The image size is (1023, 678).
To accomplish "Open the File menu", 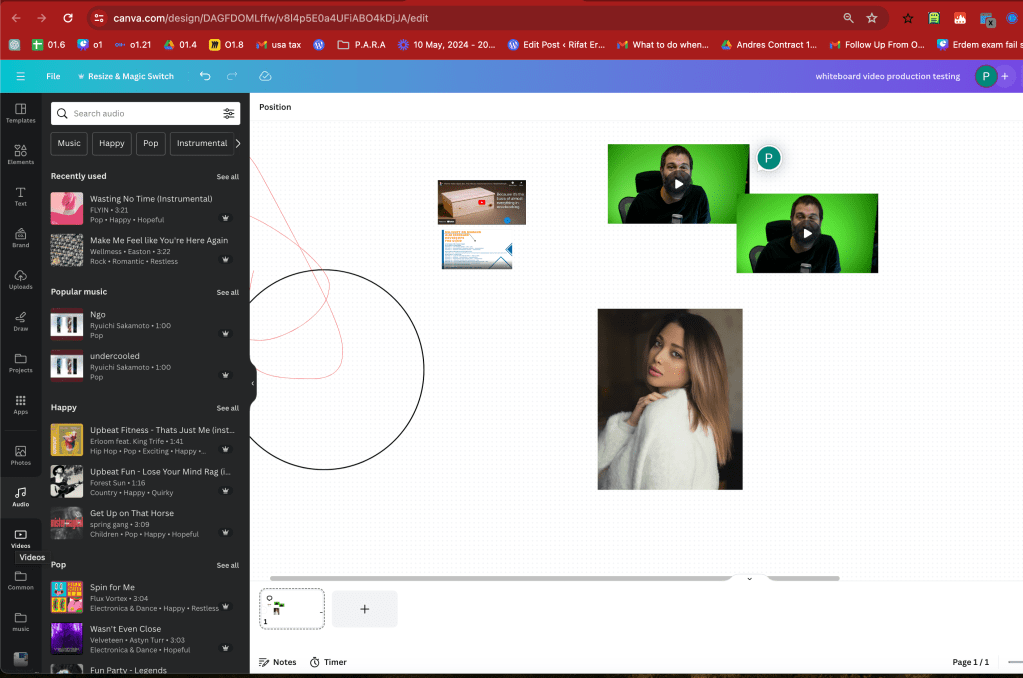I will (53, 76).
